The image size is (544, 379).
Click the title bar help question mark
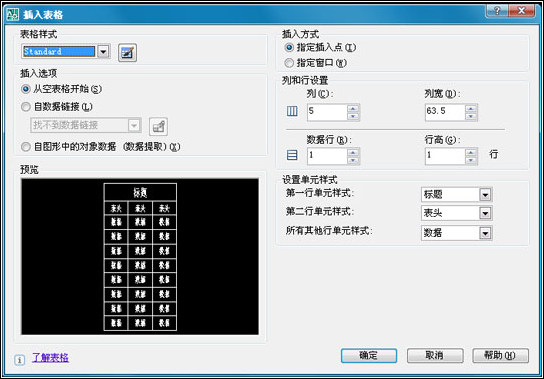(x=497, y=11)
